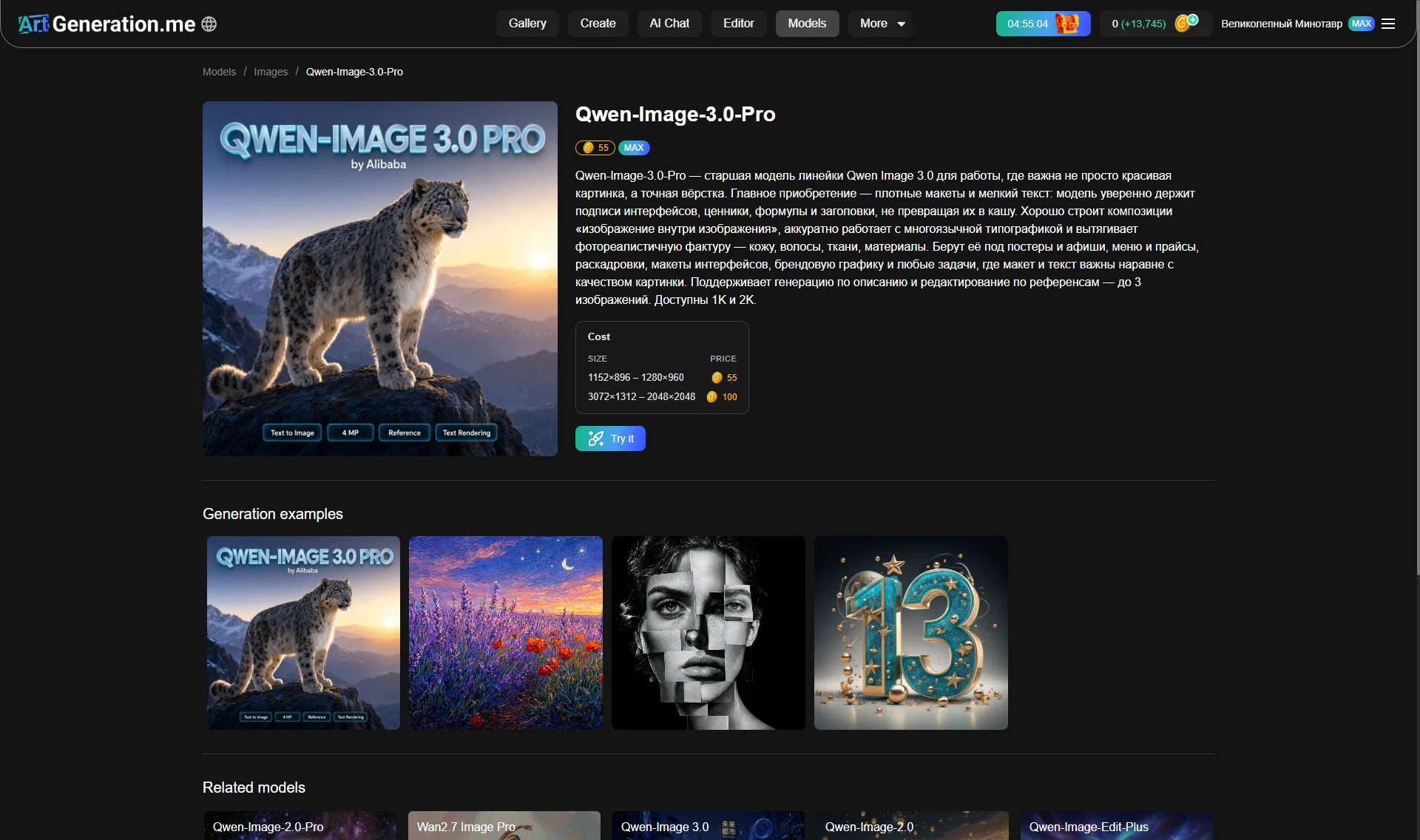Switch to the Editor tab

[738, 24]
